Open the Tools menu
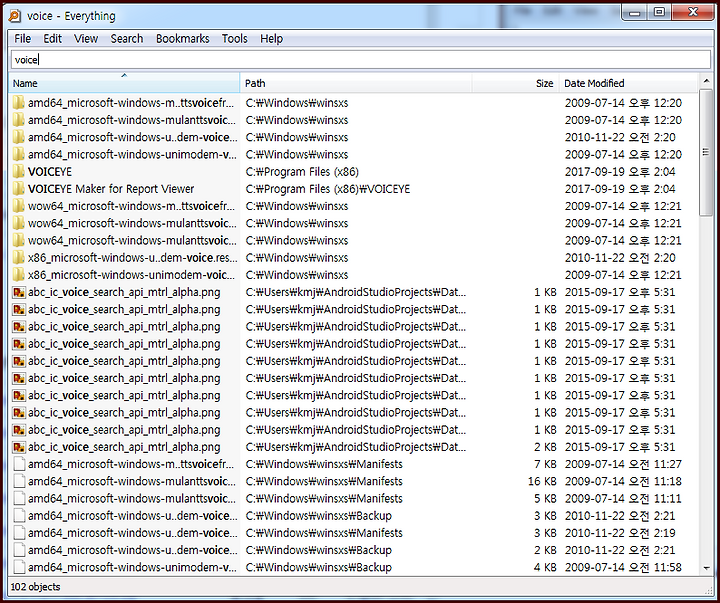This screenshot has height=603, width=720. point(235,39)
